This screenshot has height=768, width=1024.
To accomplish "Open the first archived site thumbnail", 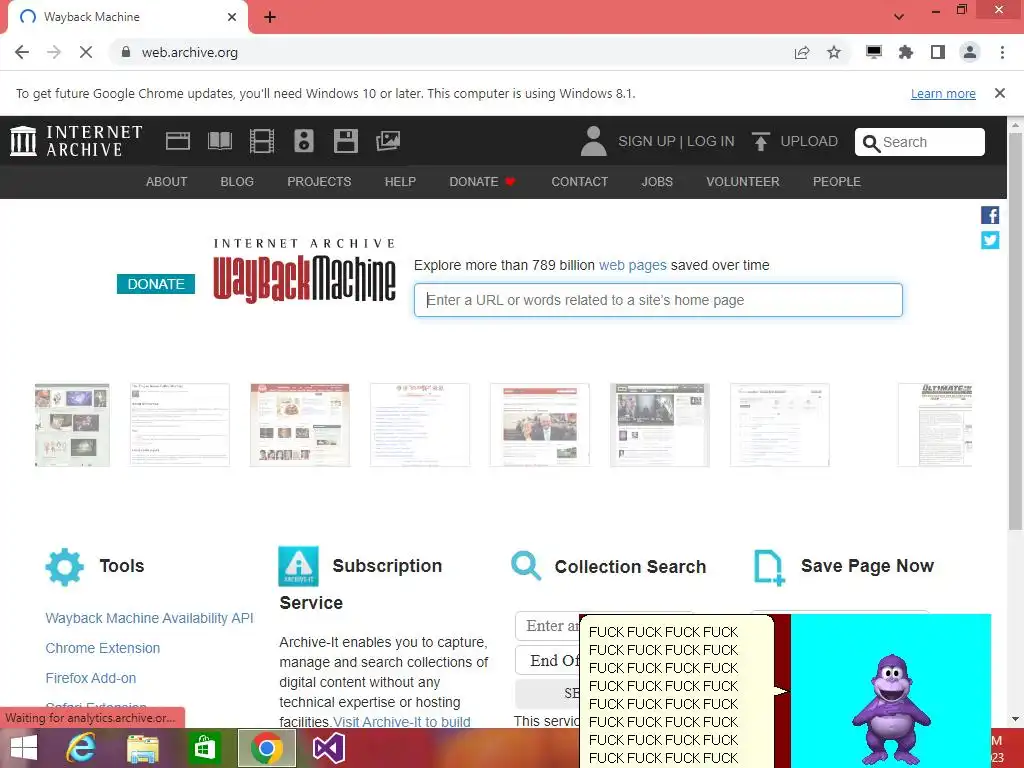I will point(72,425).
